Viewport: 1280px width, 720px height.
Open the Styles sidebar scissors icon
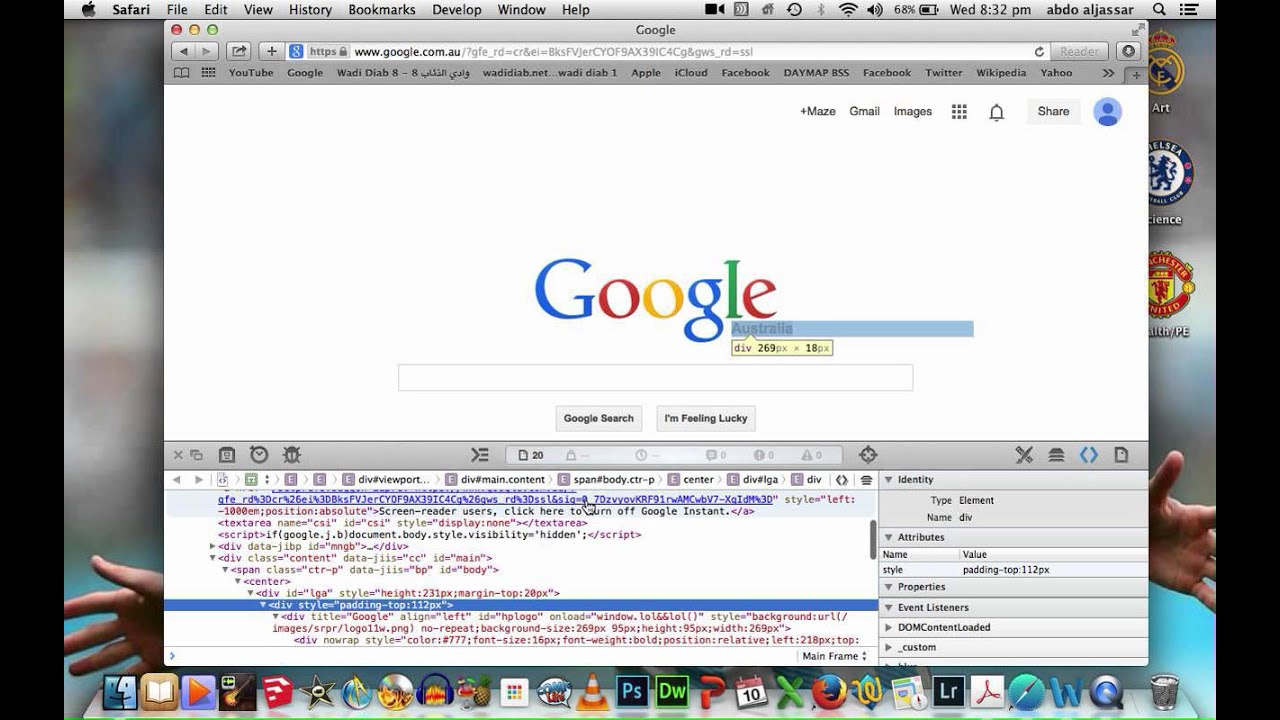click(1024, 455)
